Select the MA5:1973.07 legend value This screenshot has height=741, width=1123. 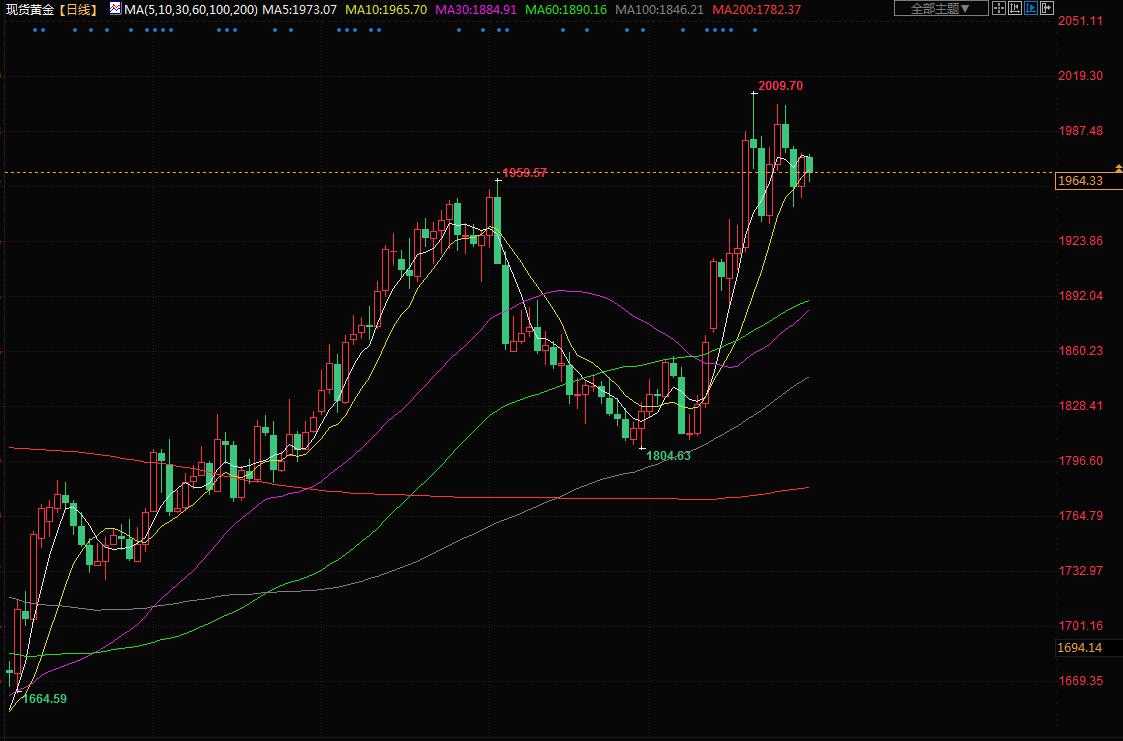pyautogui.click(x=300, y=9)
